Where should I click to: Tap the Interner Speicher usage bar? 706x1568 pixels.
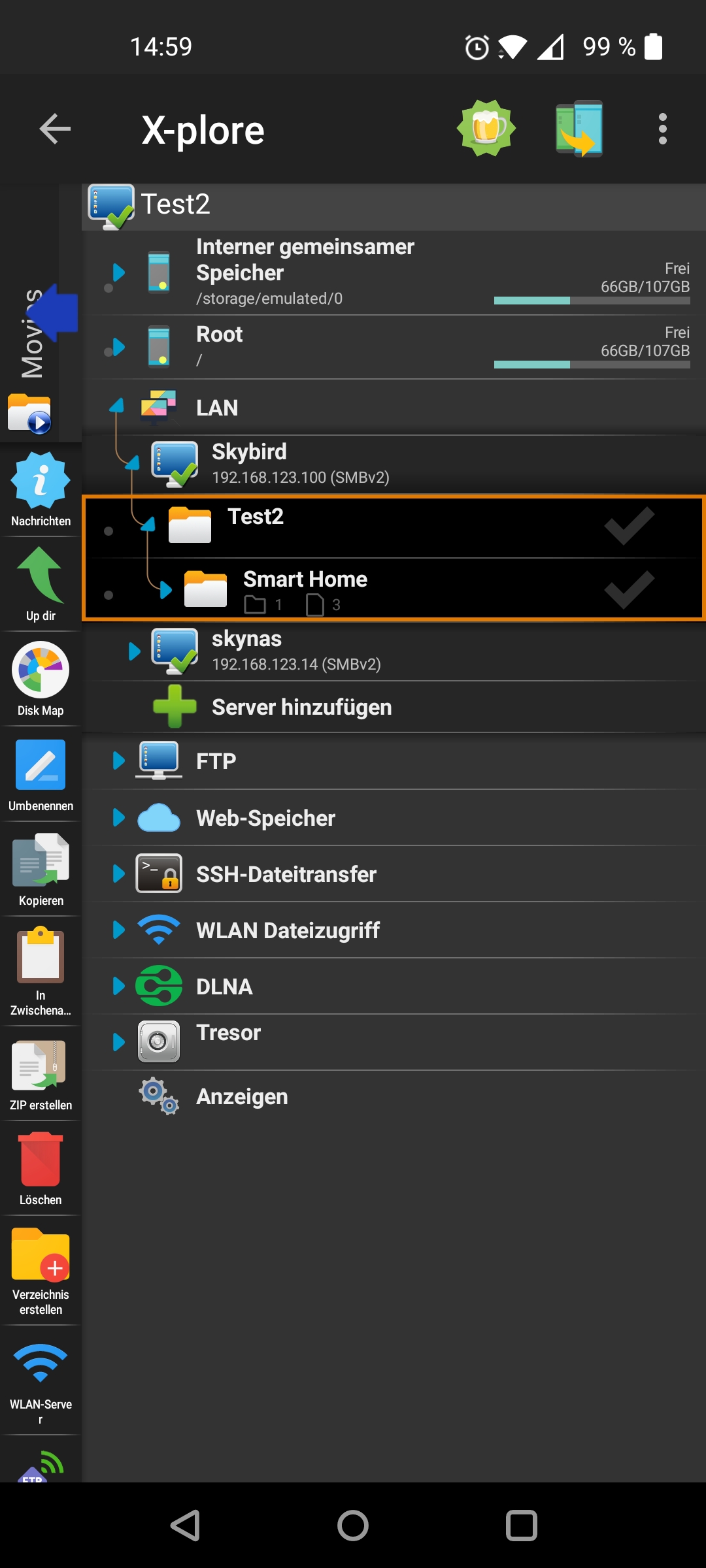pyautogui.click(x=592, y=301)
